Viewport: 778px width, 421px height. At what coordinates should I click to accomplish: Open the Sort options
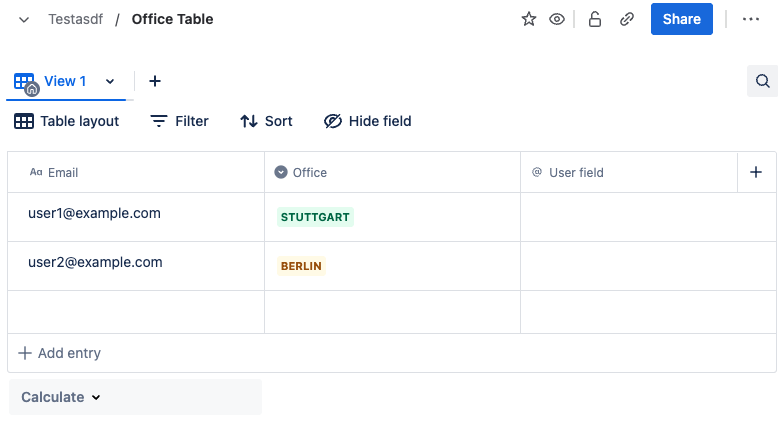tap(267, 121)
